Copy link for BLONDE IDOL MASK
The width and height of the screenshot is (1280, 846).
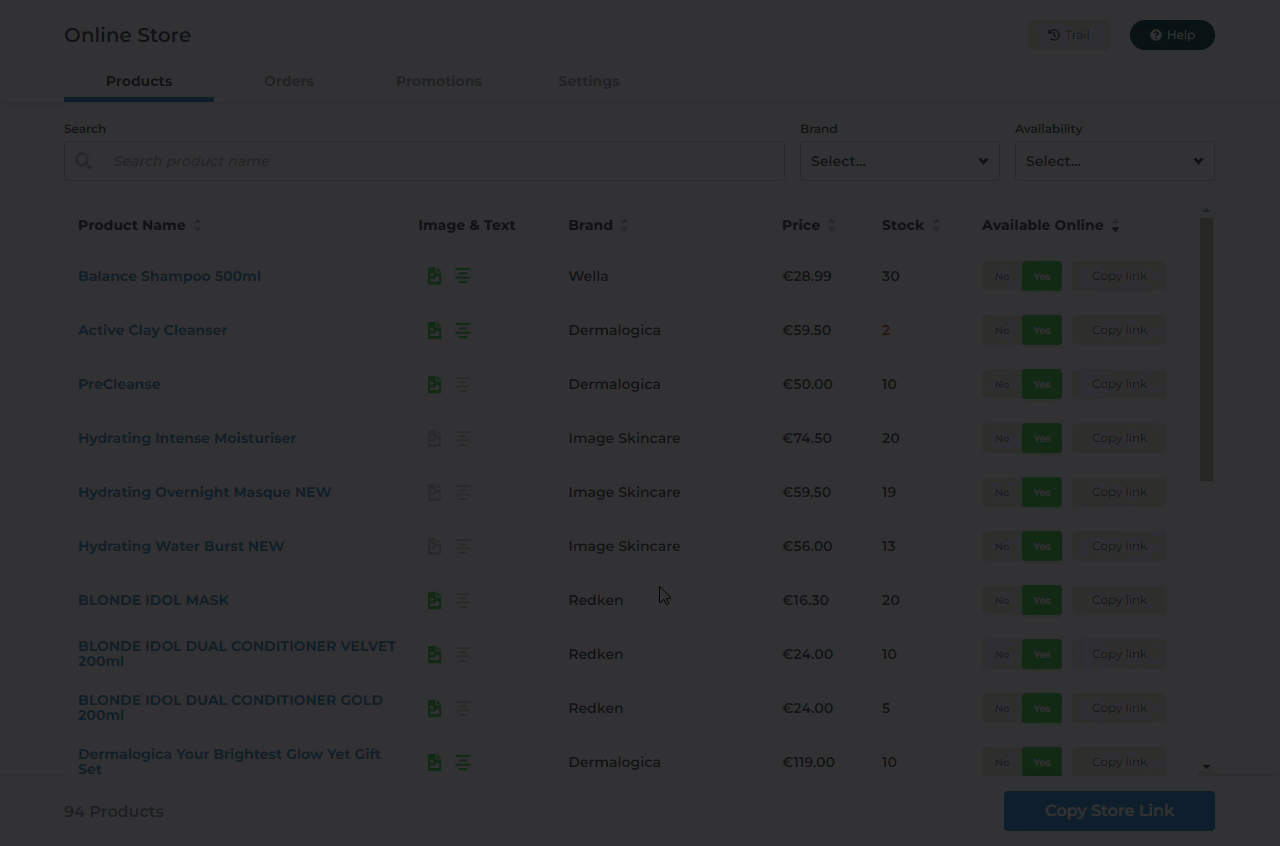pyautogui.click(x=1119, y=600)
